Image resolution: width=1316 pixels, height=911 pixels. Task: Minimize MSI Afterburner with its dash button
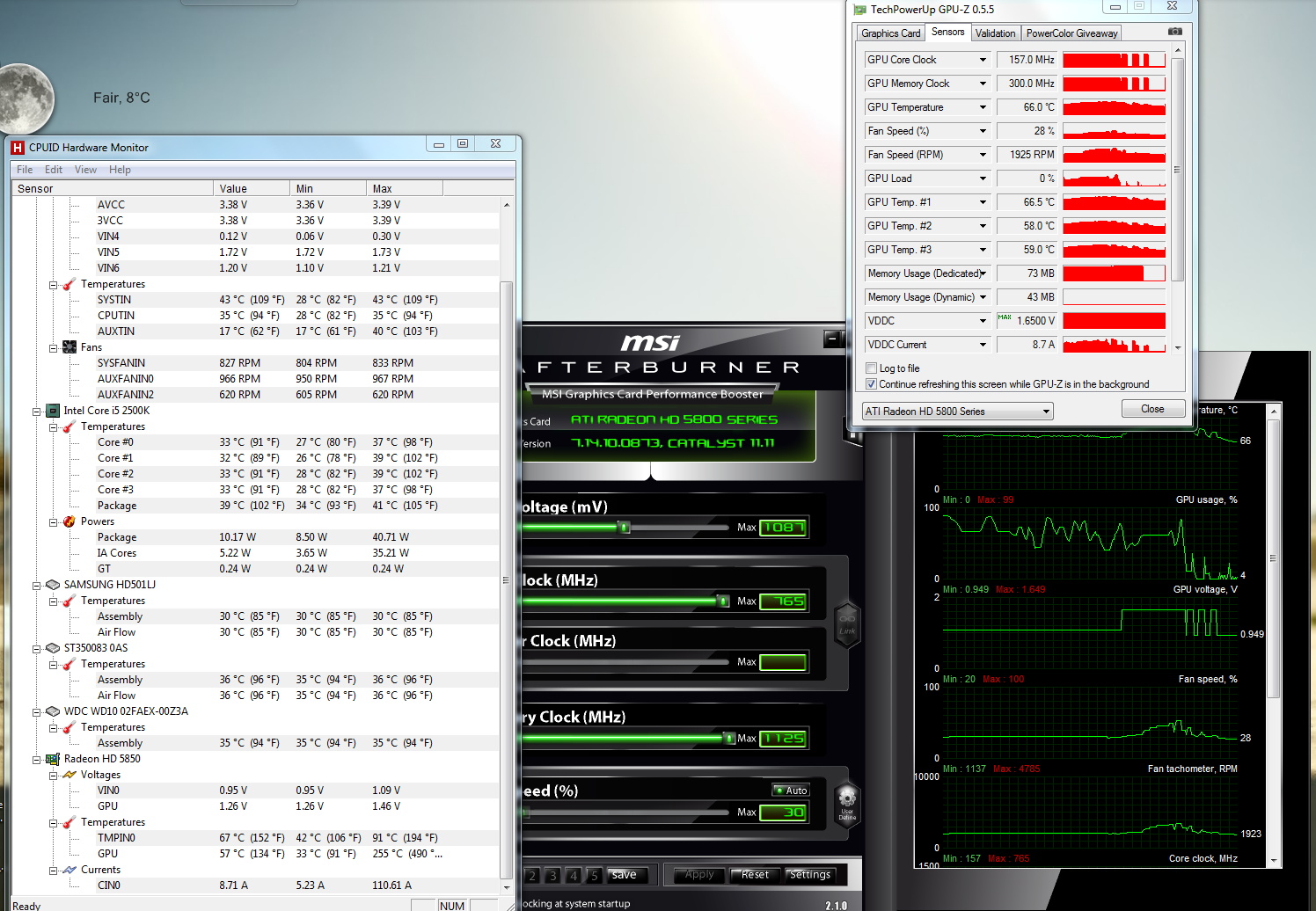coord(832,338)
